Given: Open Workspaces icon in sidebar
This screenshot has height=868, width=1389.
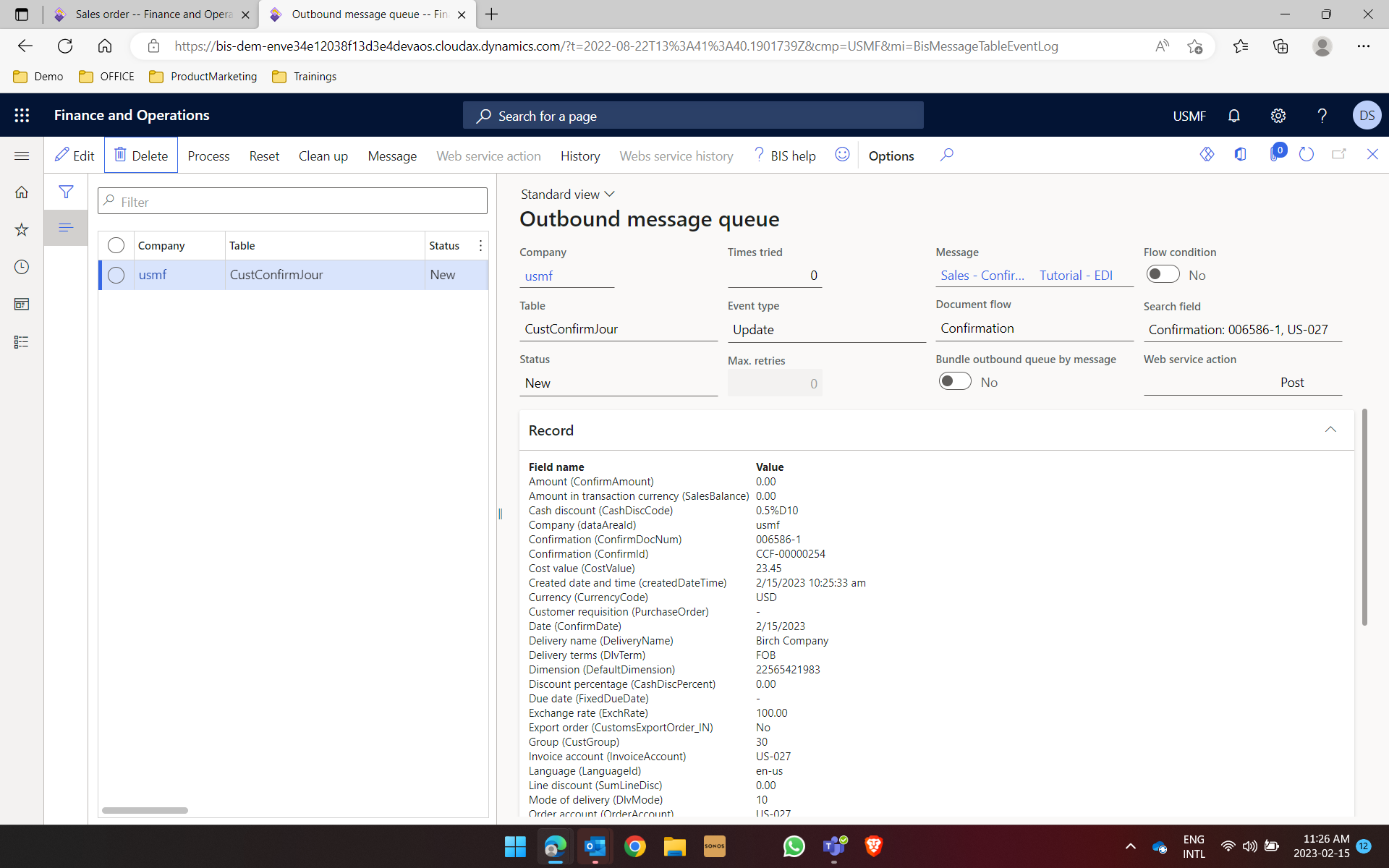Looking at the screenshot, I should point(22,305).
